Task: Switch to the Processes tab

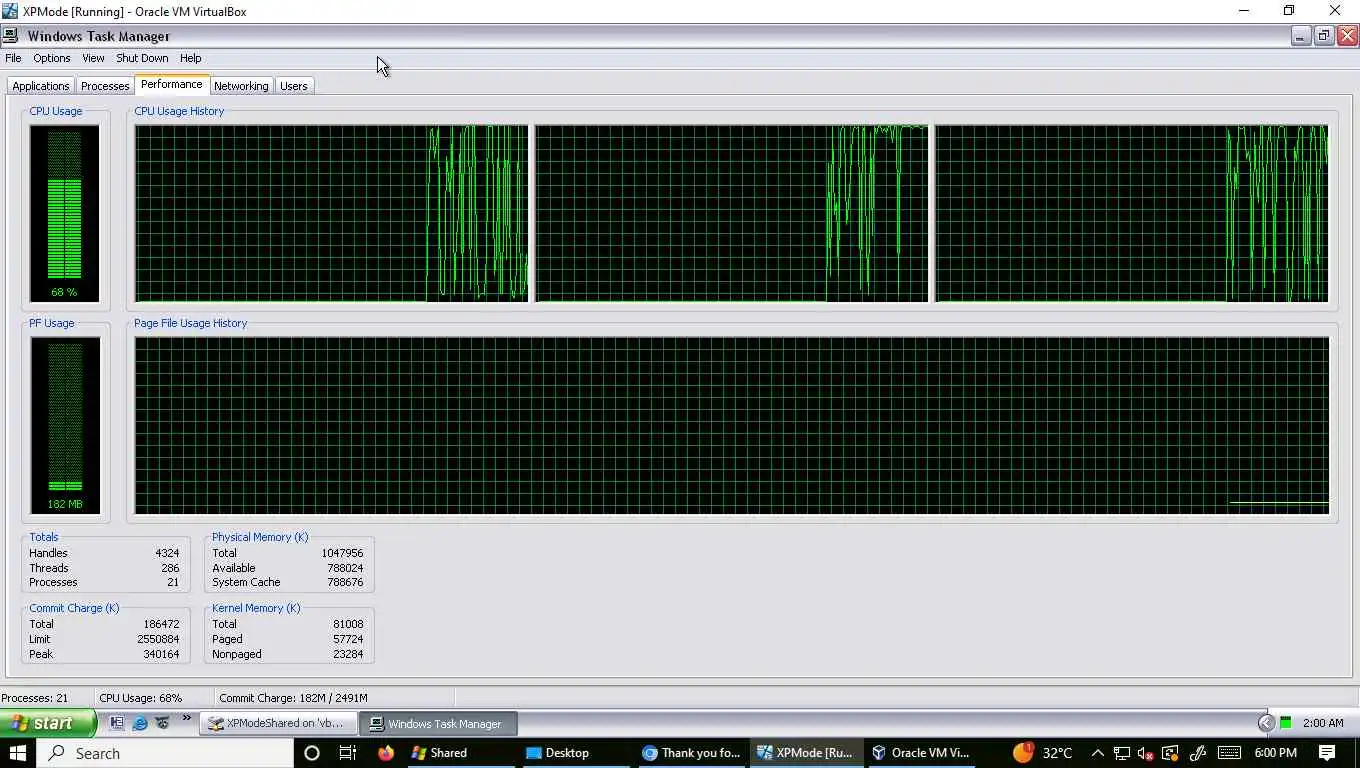Action: click(105, 86)
